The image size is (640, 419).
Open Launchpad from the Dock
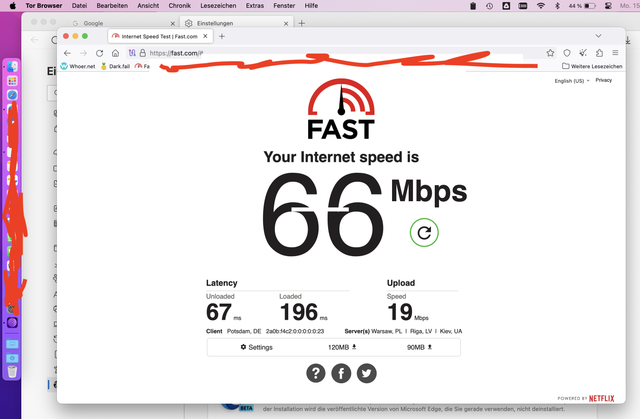pyautogui.click(x=12, y=81)
